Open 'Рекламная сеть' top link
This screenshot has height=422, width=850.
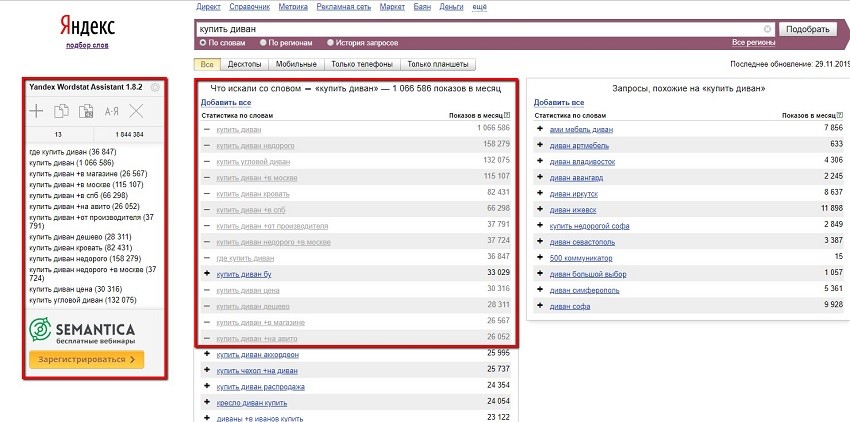coord(344,7)
